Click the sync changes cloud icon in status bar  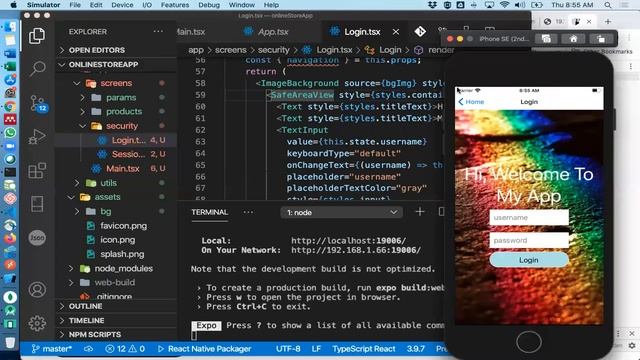(x=88, y=349)
